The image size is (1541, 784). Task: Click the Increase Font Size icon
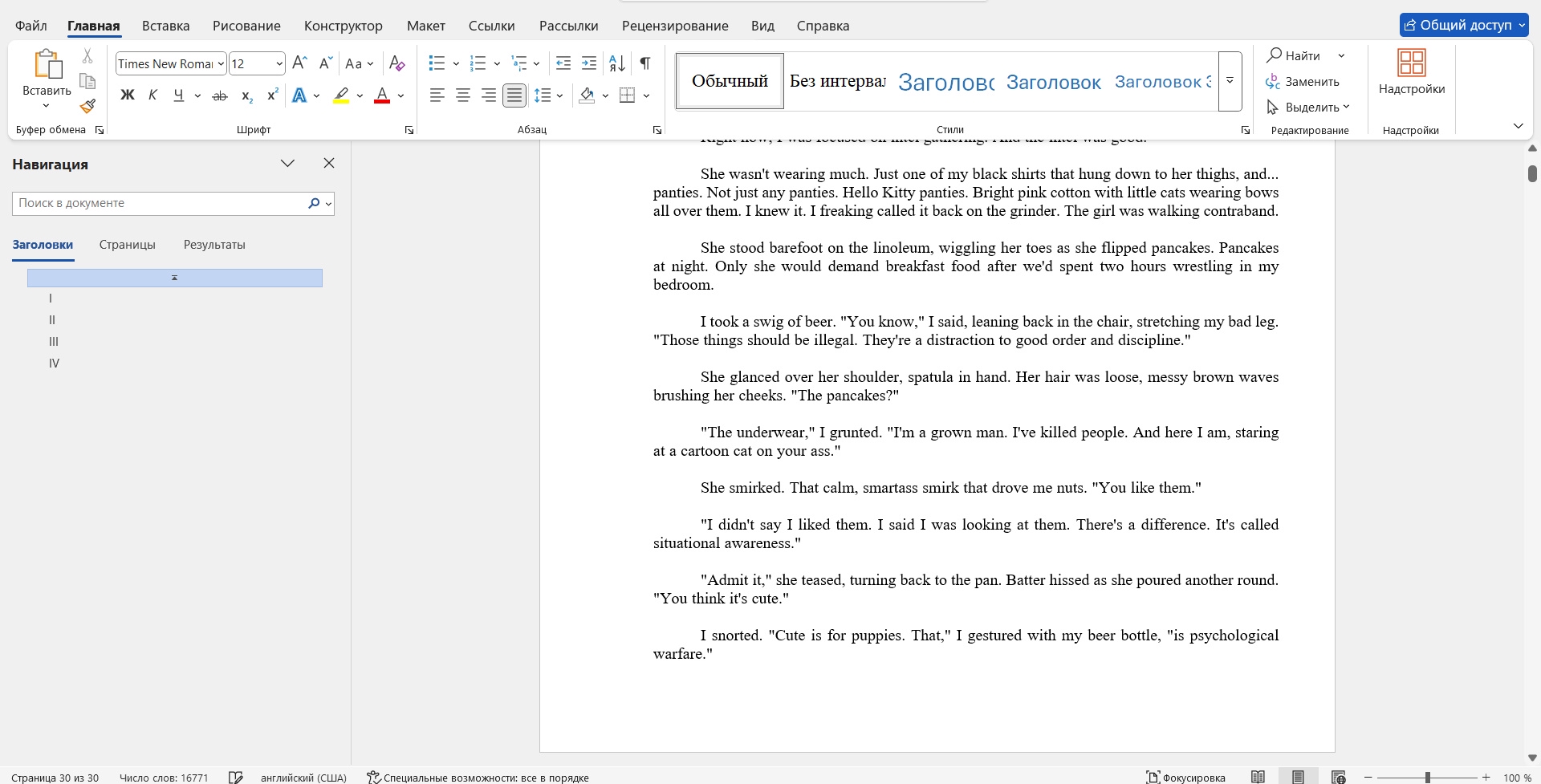coord(299,63)
